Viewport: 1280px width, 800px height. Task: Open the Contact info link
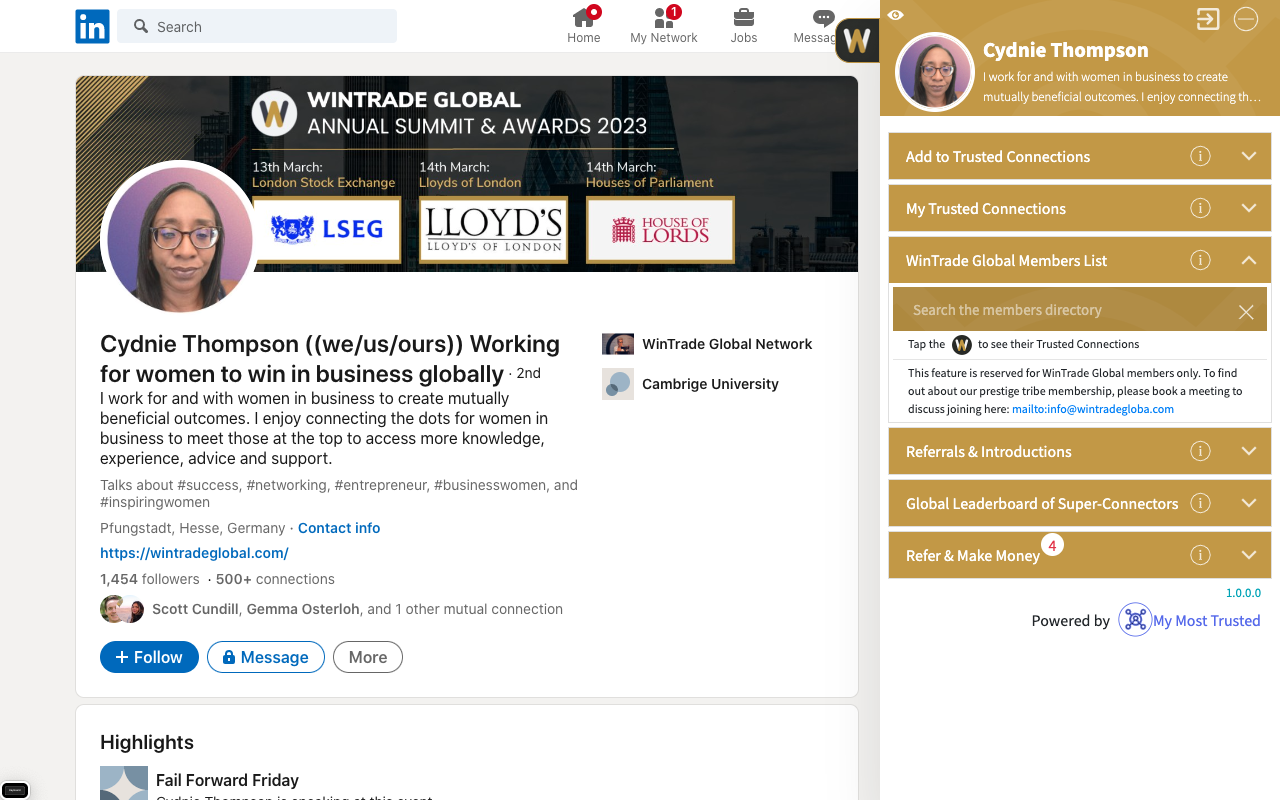click(339, 528)
